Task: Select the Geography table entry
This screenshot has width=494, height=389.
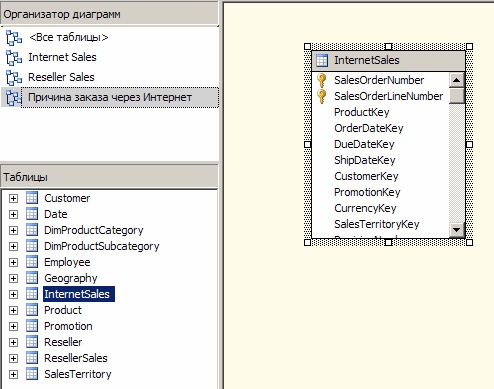Action: tap(71, 278)
